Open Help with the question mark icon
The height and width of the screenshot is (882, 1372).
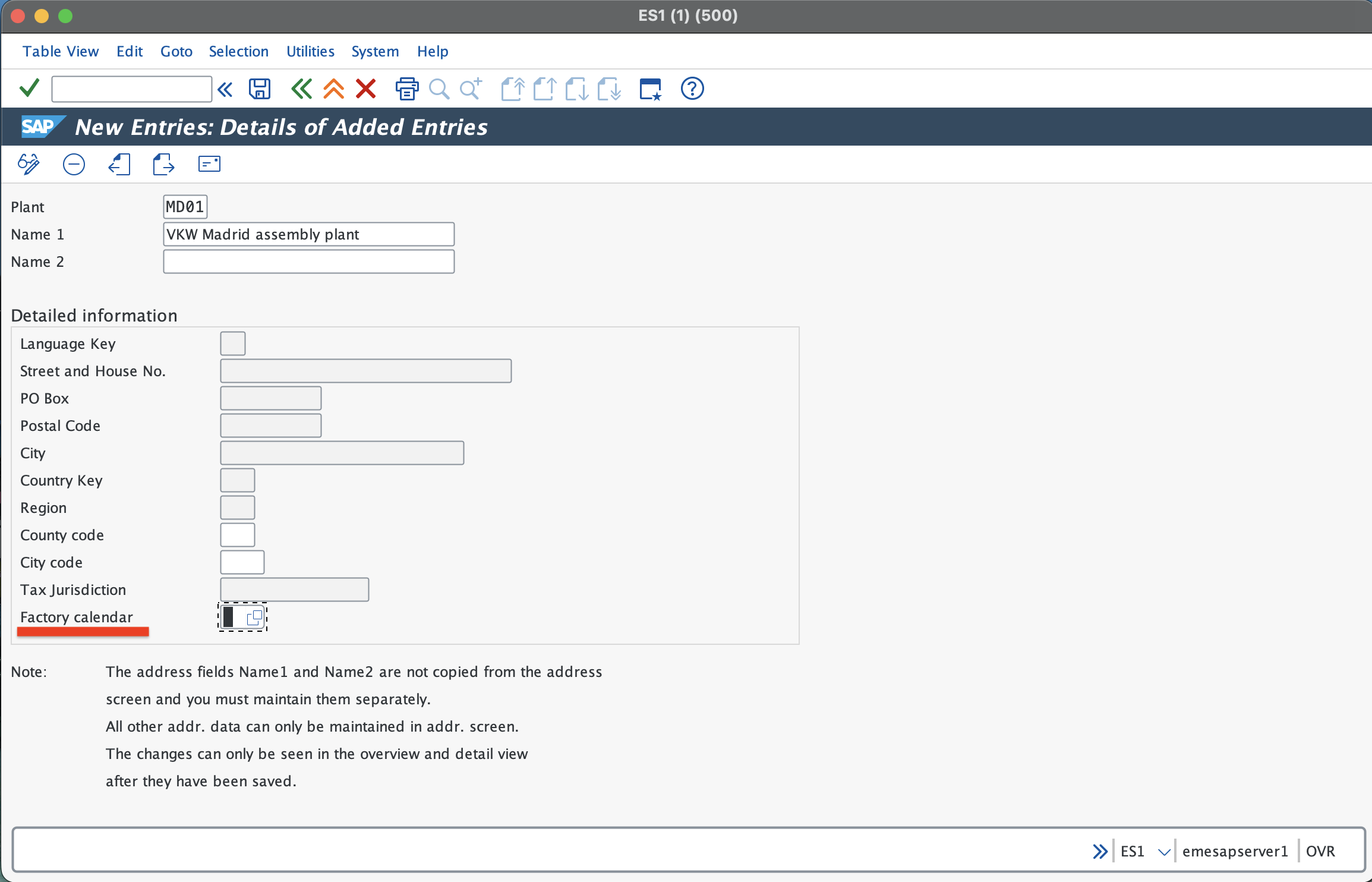692,89
